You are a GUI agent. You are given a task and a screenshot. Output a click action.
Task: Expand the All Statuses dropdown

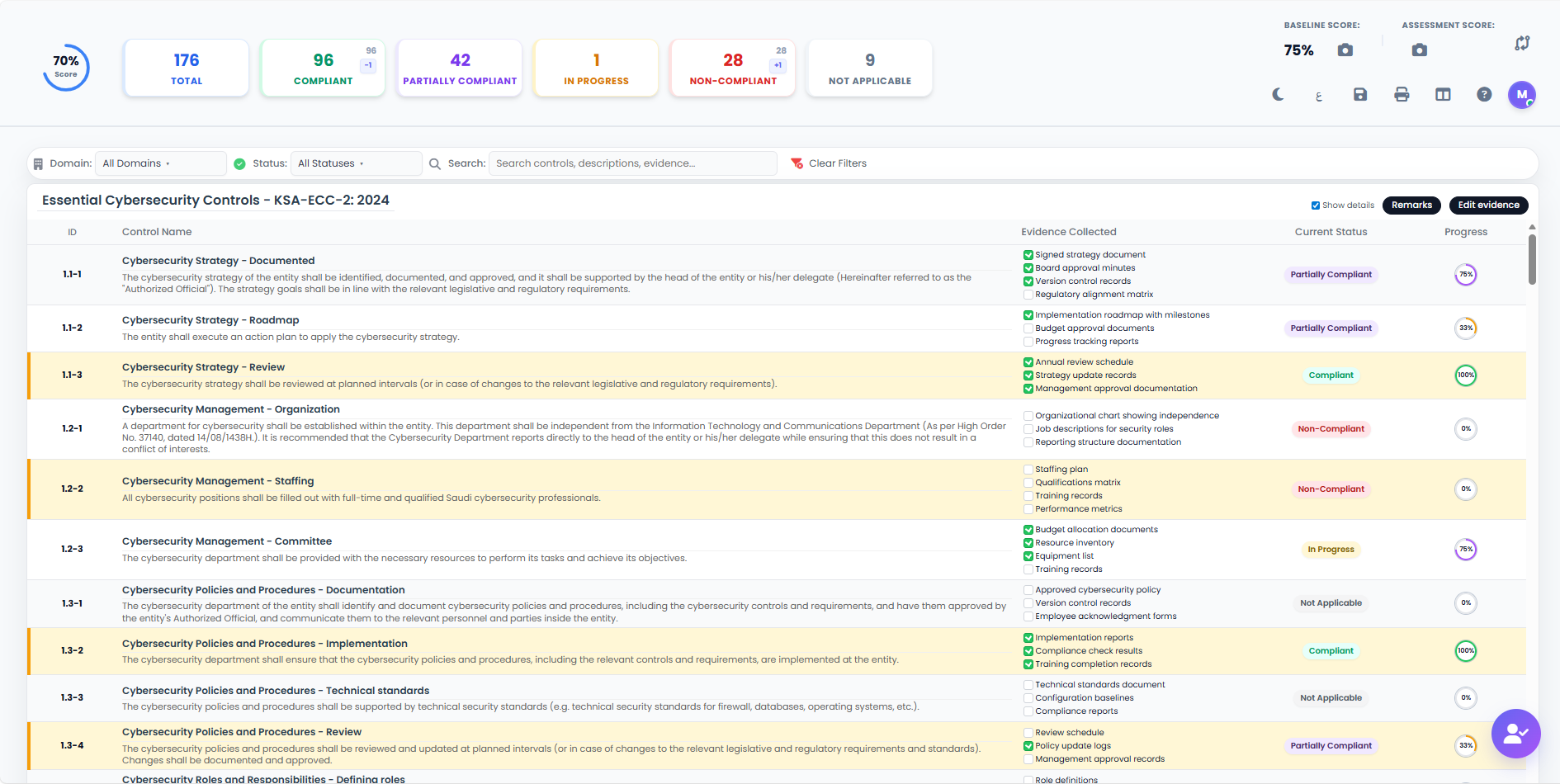click(355, 163)
